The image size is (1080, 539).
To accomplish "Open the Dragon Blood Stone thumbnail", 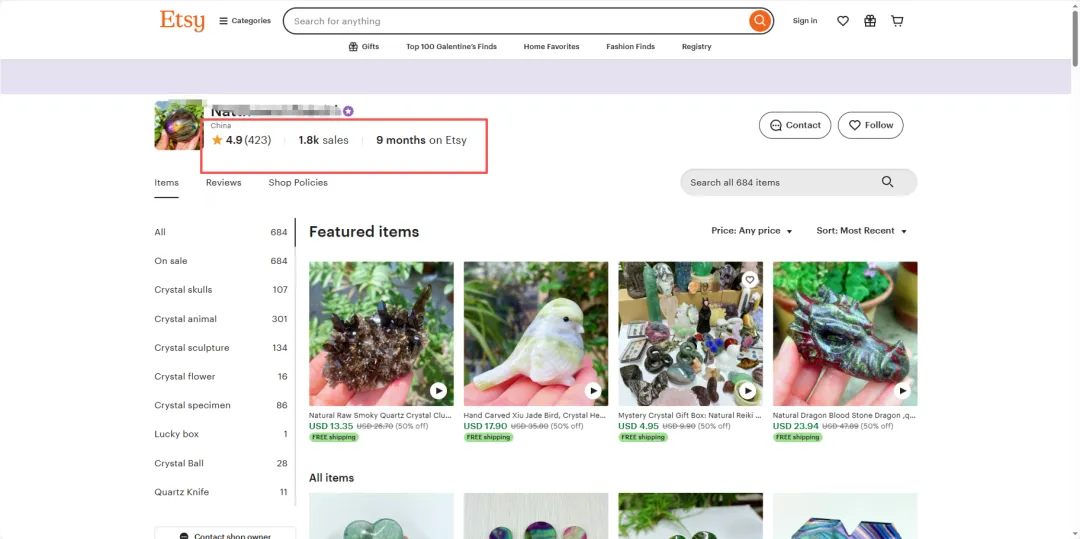I will pos(845,334).
